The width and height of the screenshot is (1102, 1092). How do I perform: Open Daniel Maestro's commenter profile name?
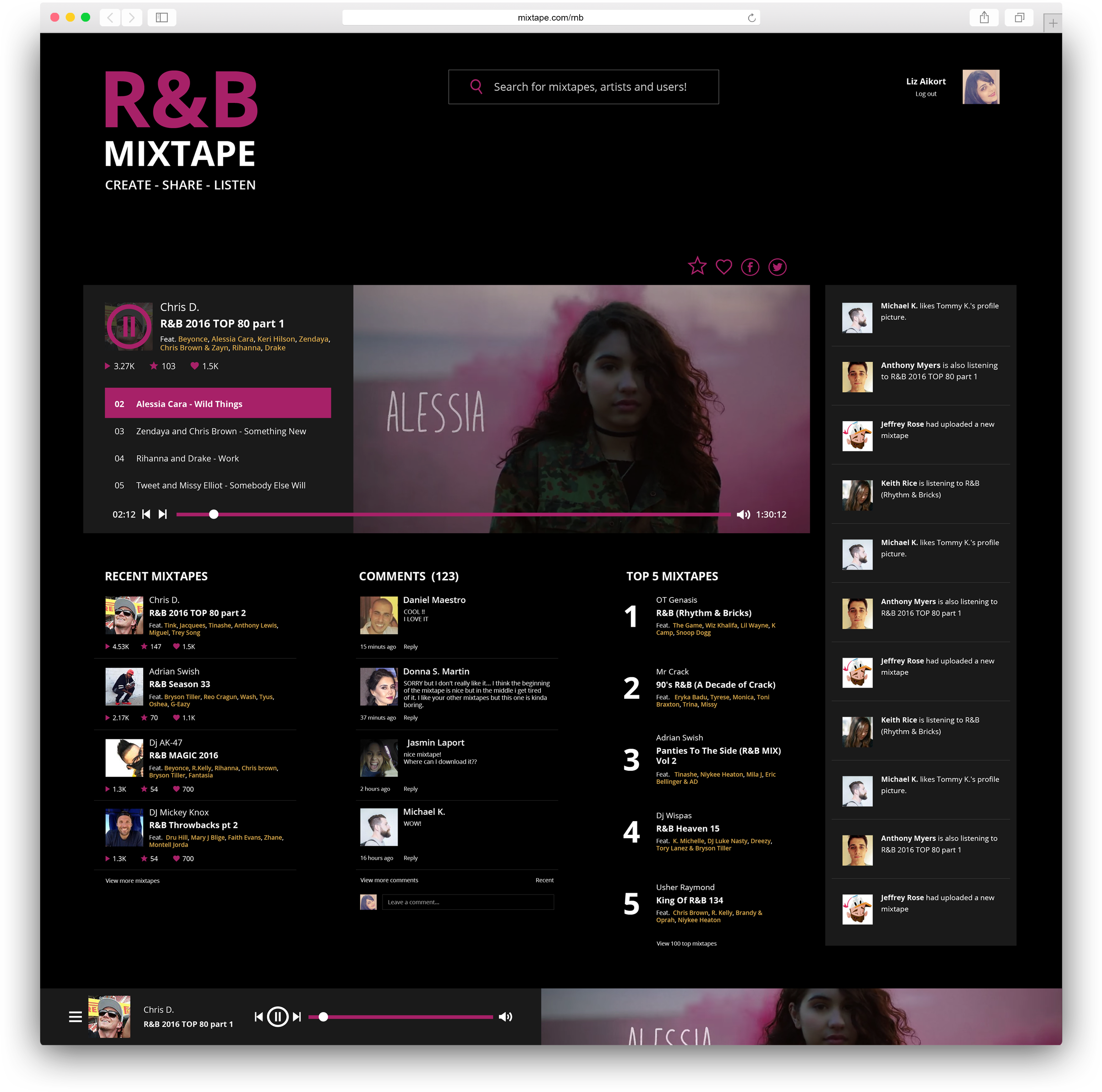[435, 600]
